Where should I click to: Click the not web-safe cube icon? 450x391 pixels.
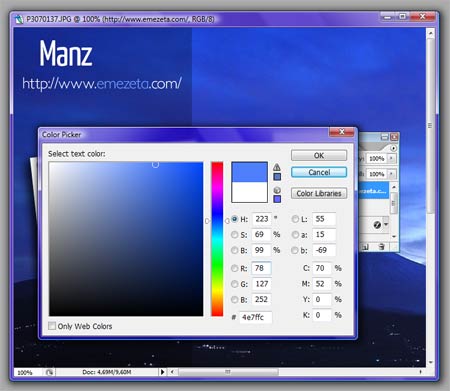click(277, 190)
